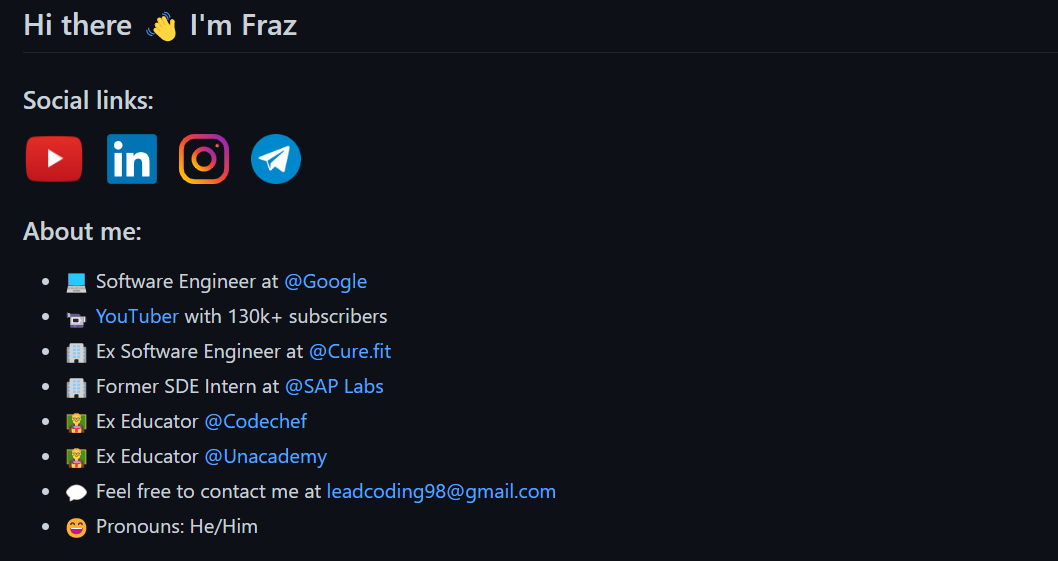Open the LinkedIn social link icon
The image size is (1058, 561).
132,159
